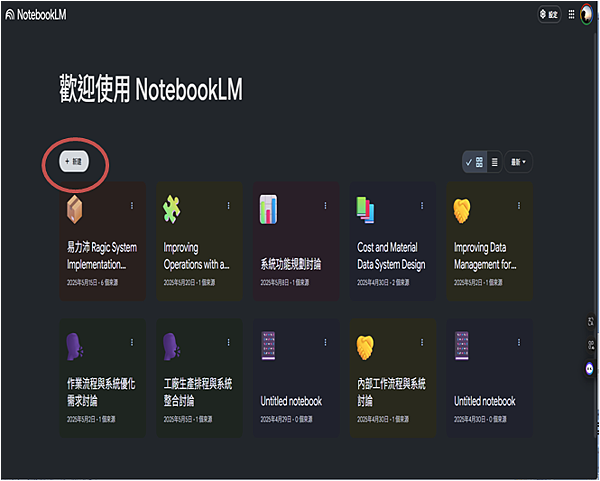Click the date text 2025年4月30日 · 2 個來源
The width and height of the screenshot is (600, 481).
click(x=383, y=282)
